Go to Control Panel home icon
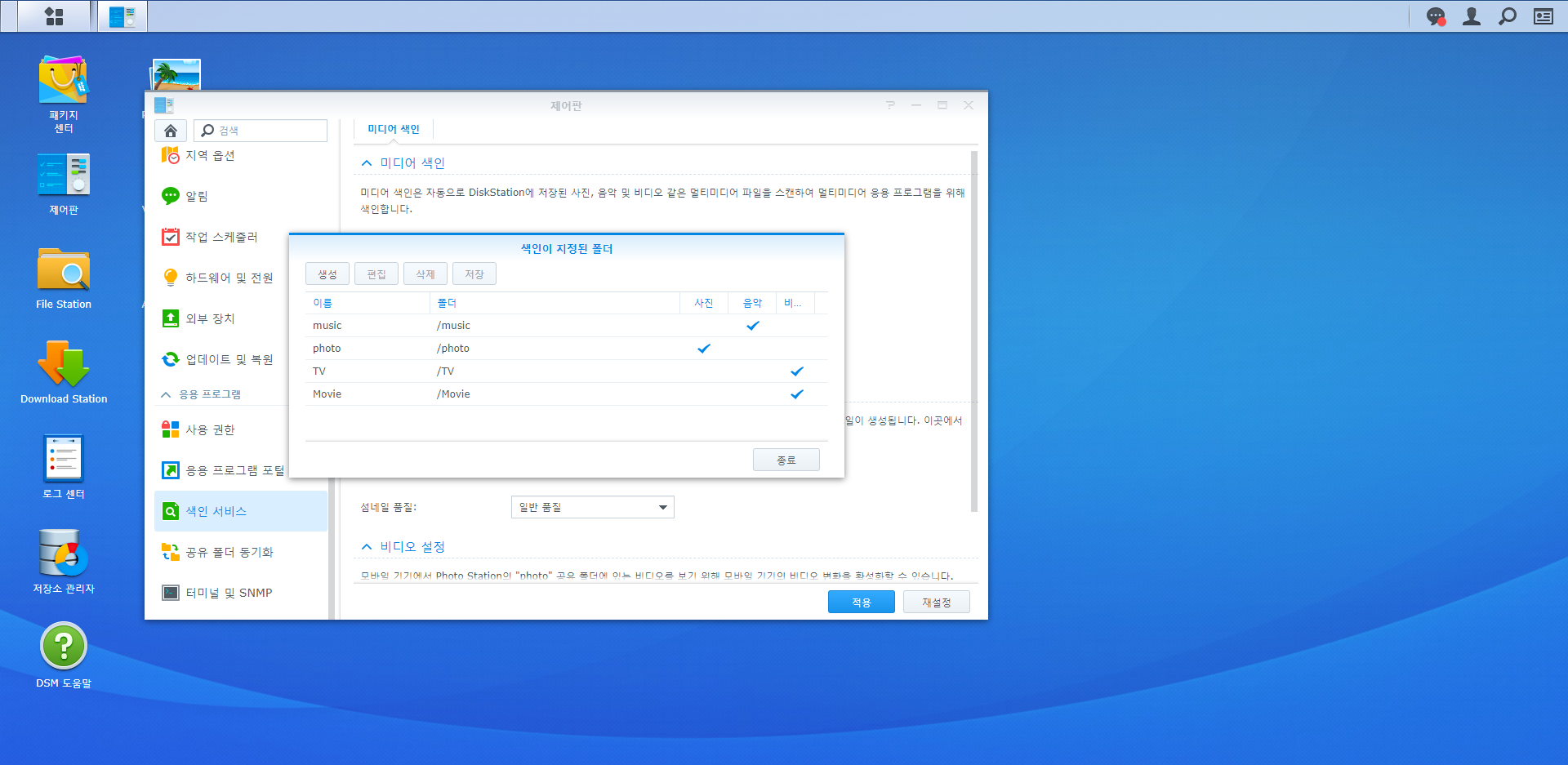1568x765 pixels. (171, 131)
